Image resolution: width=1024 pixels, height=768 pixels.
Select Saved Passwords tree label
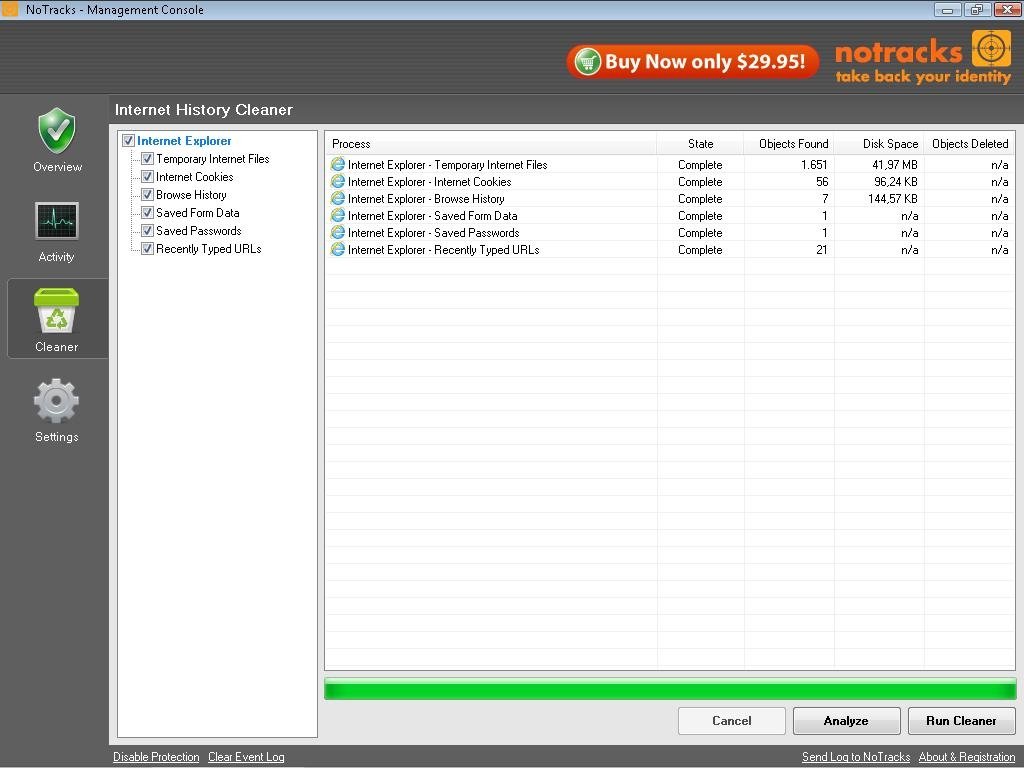point(199,231)
